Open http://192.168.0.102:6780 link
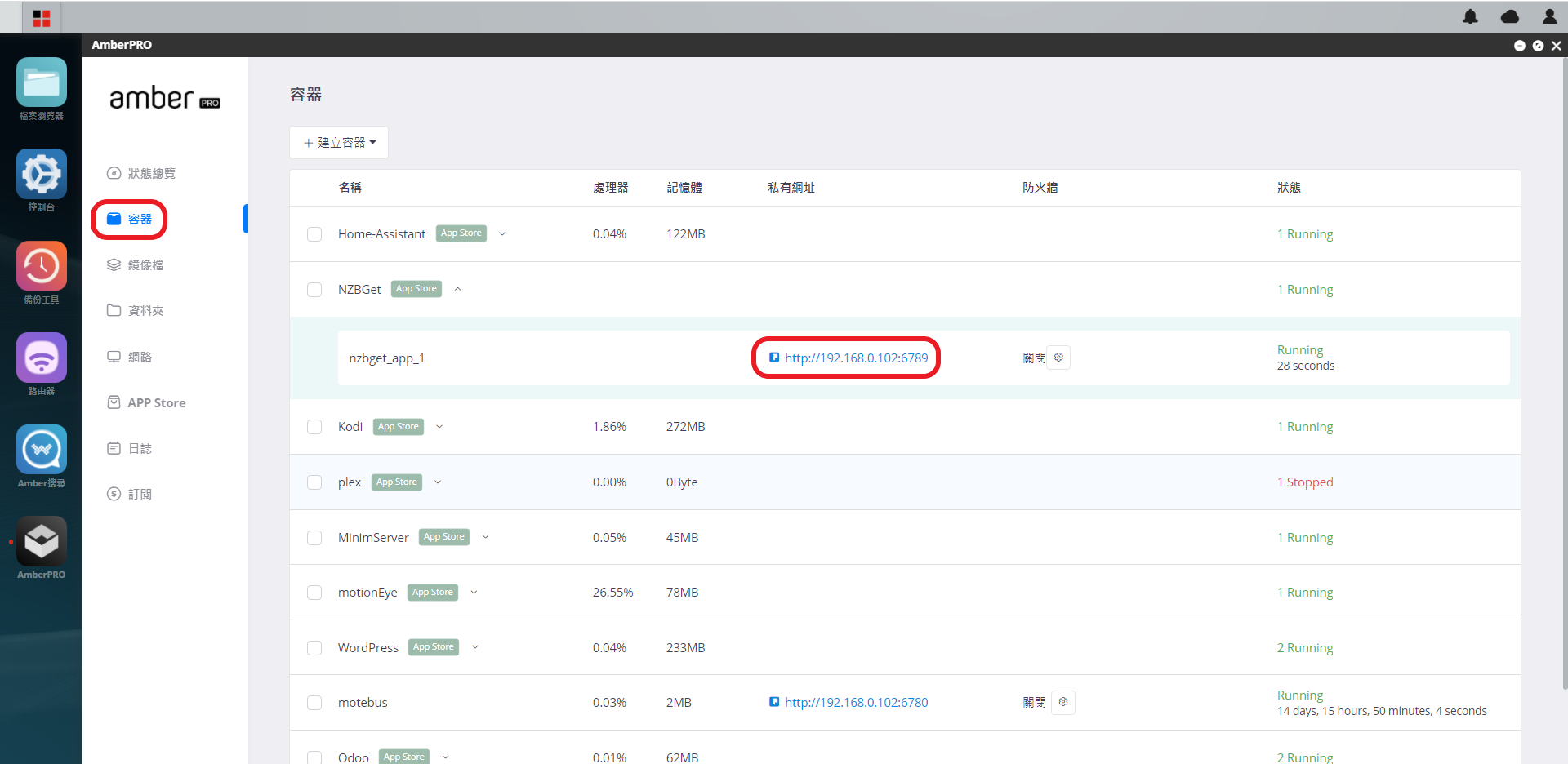Viewport: 1568px width, 764px height. [856, 702]
